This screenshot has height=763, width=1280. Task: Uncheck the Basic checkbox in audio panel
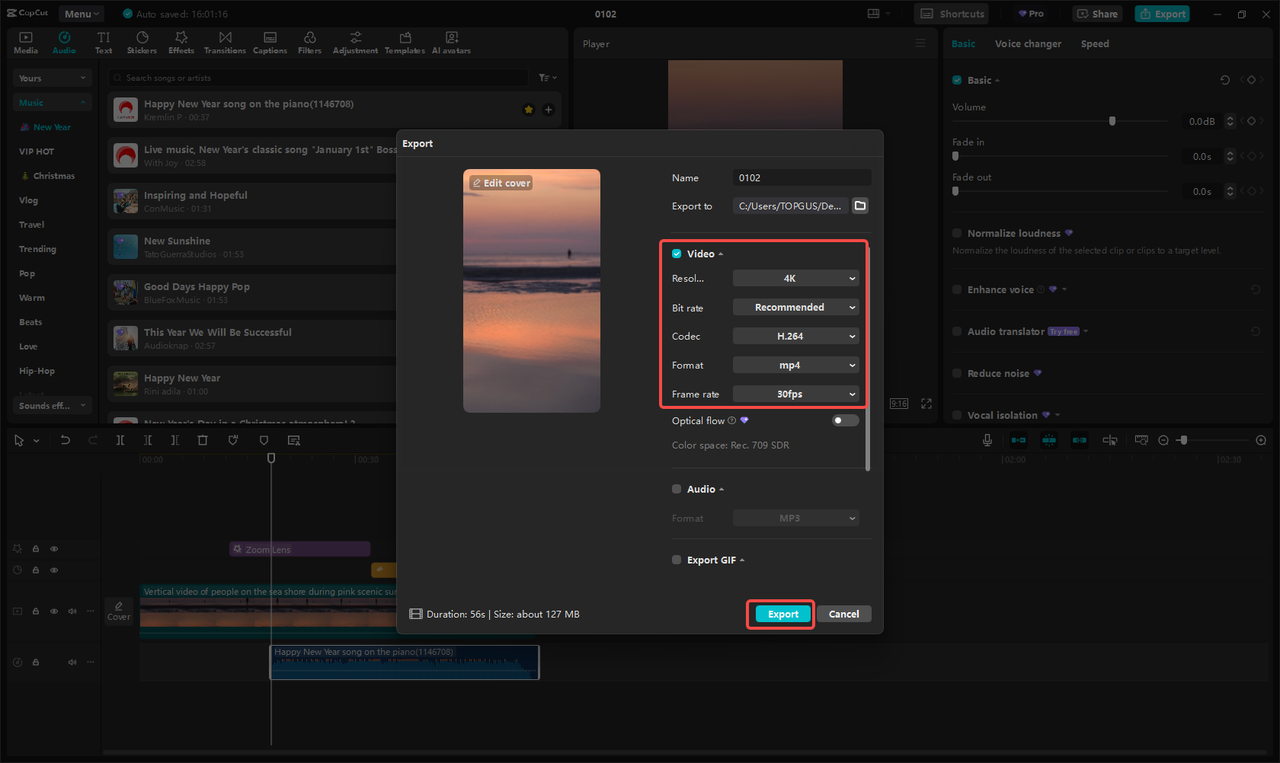pyautogui.click(x=957, y=80)
